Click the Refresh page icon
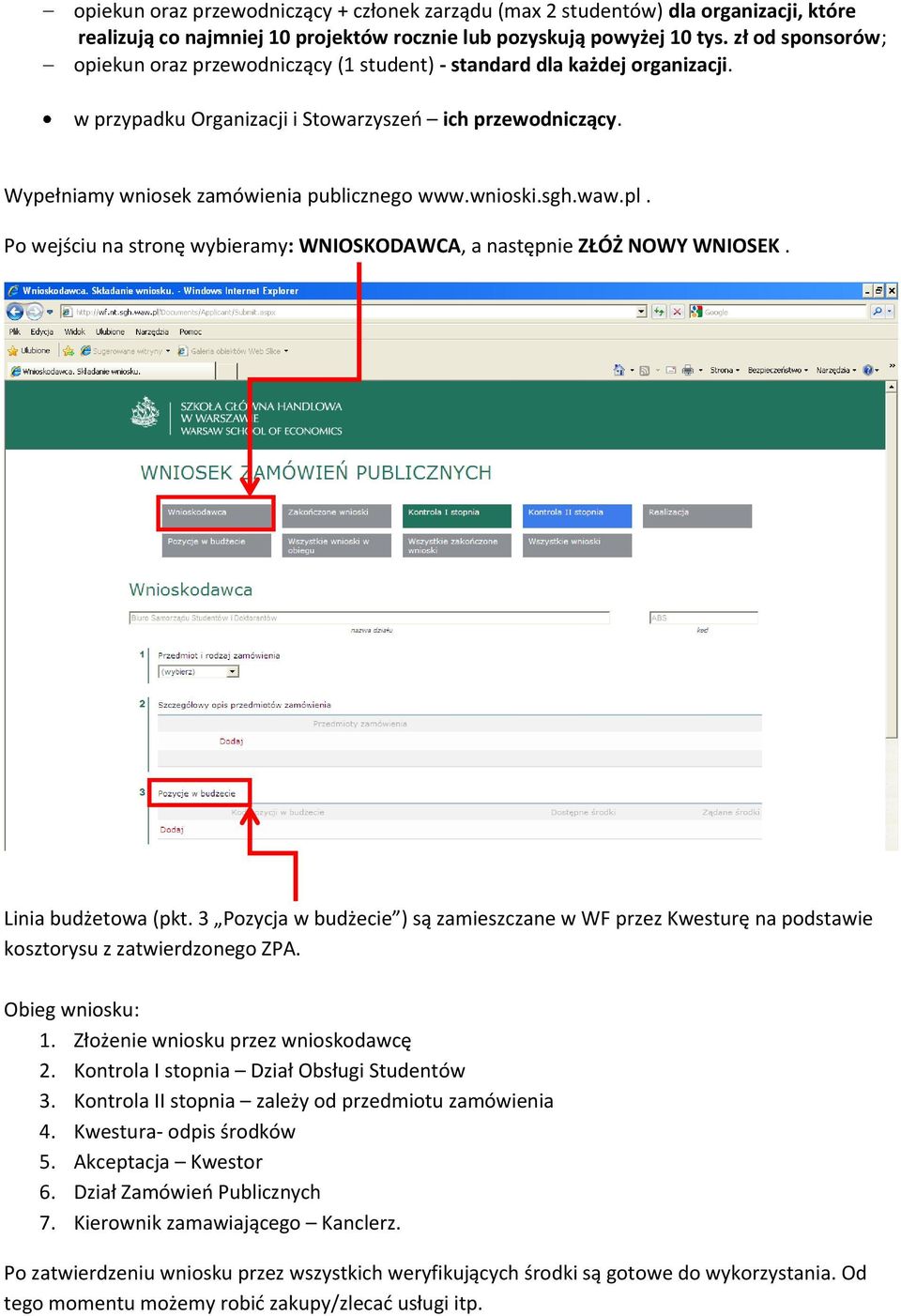The width and height of the screenshot is (901, 1316). click(x=659, y=312)
